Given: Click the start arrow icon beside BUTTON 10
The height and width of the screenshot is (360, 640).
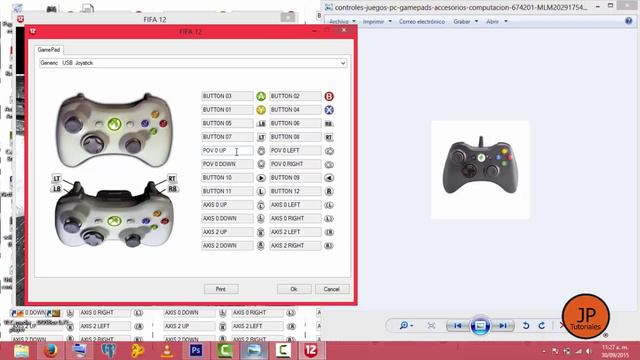Looking at the screenshot, I should pyautogui.click(x=261, y=178).
